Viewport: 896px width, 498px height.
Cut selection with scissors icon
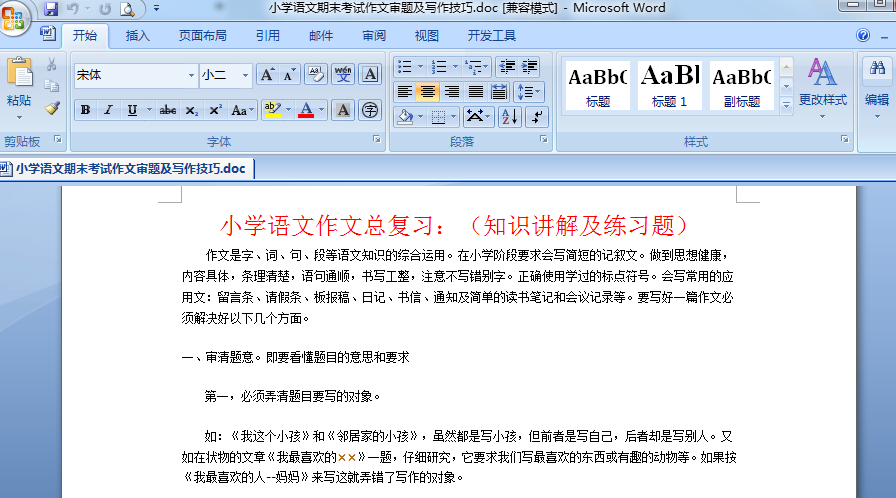[x=51, y=64]
